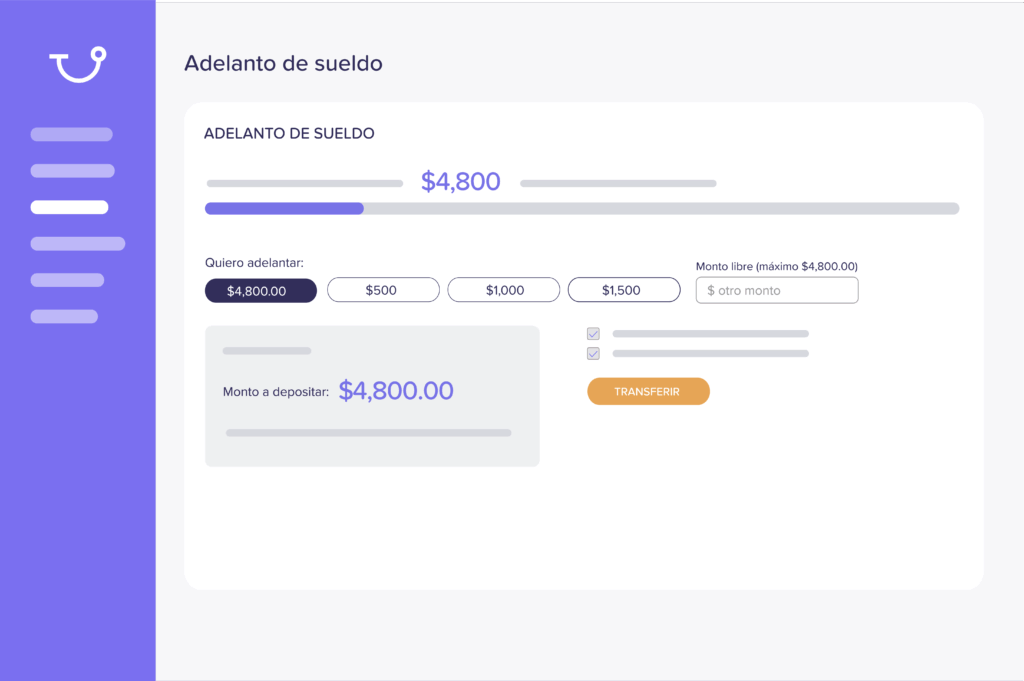Image resolution: width=1024 pixels, height=681 pixels.
Task: Toggle the second checkbox above Transferir
Action: click(593, 353)
